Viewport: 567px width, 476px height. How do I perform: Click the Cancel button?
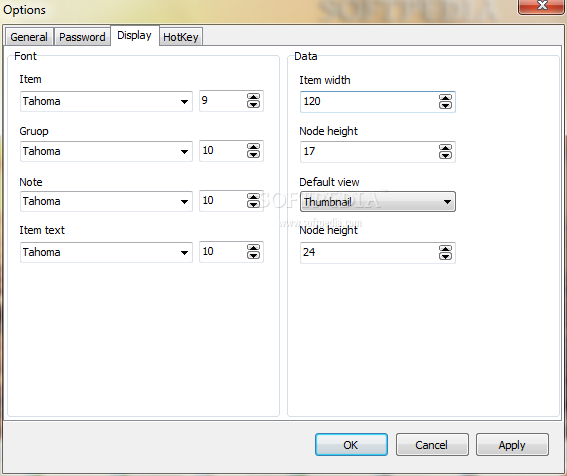coord(432,445)
